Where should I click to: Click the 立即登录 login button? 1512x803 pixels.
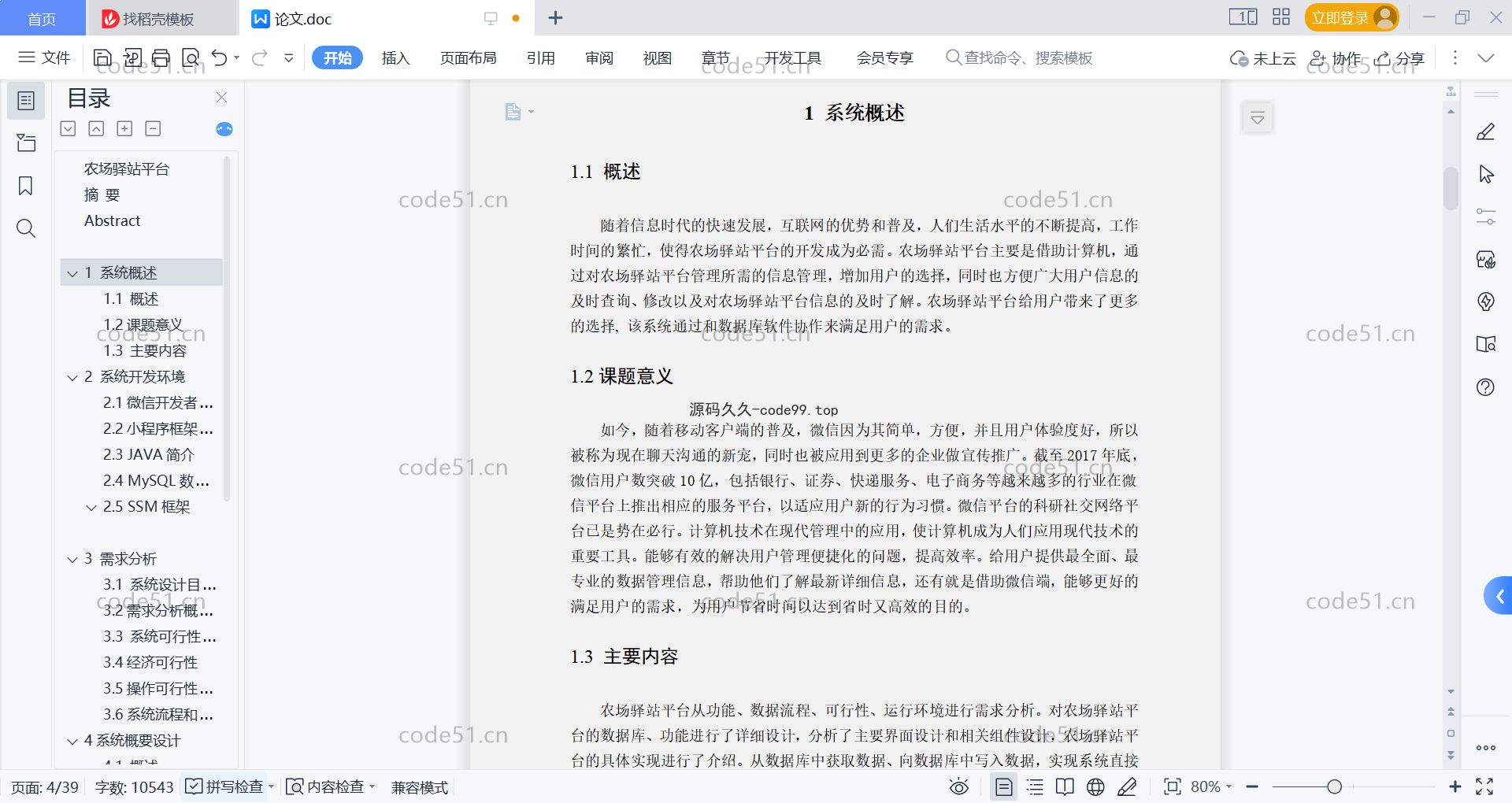(x=1351, y=17)
